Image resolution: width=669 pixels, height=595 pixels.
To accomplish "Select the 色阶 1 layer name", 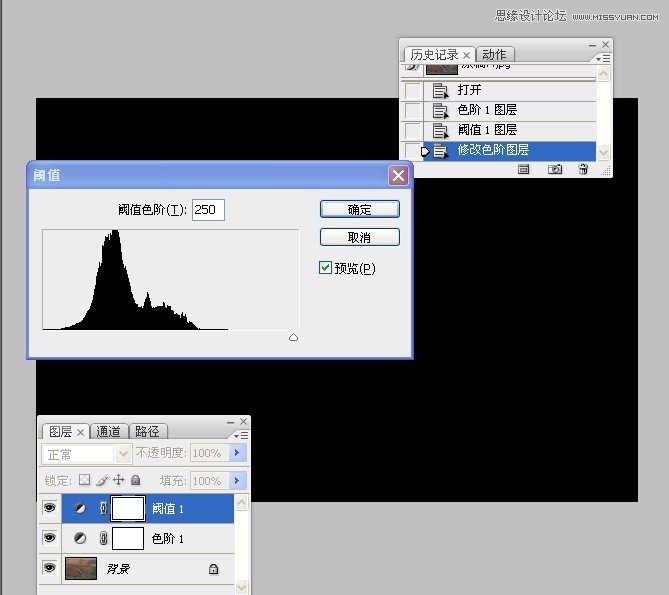I will [x=168, y=539].
